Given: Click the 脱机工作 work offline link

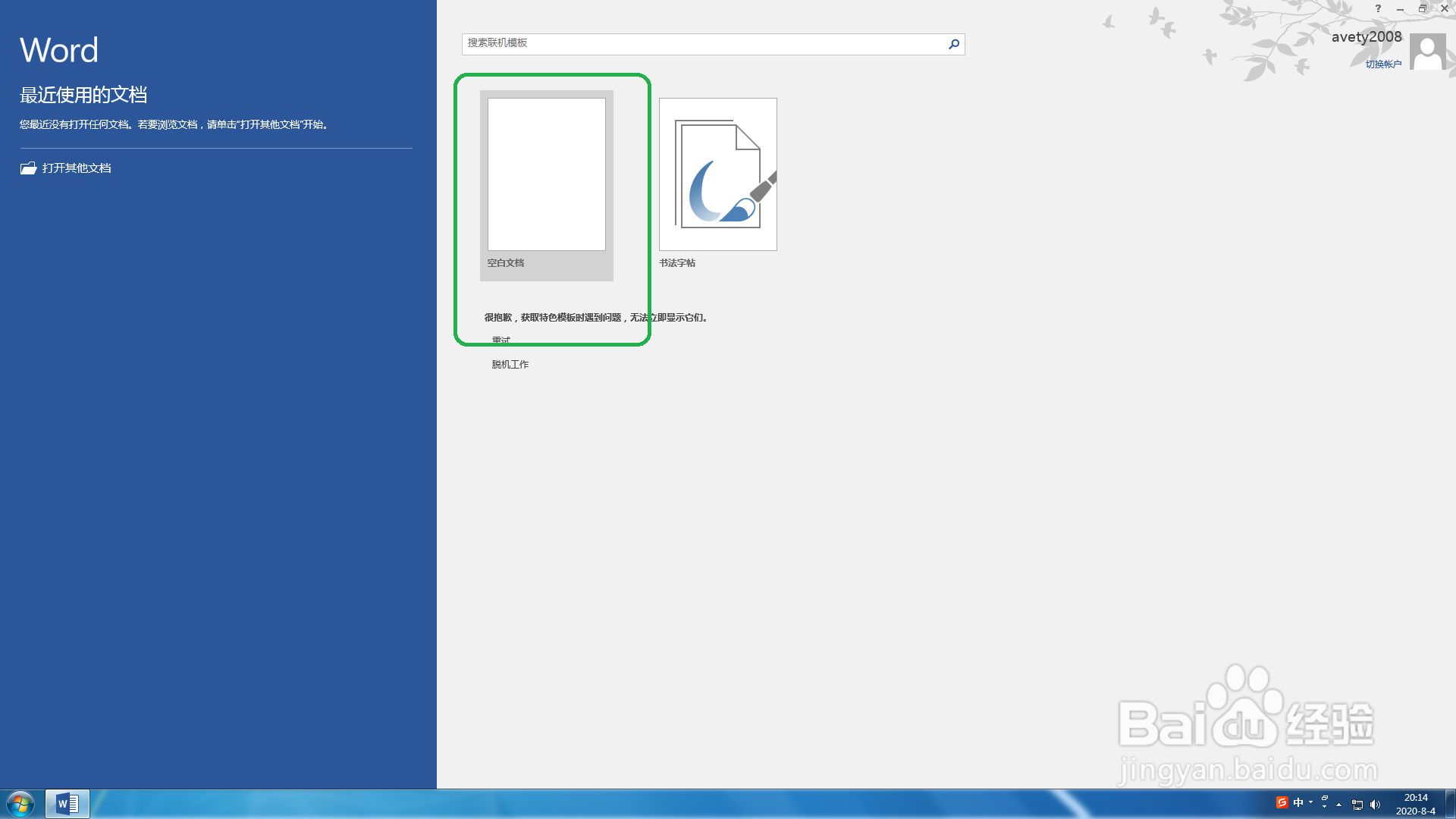Looking at the screenshot, I should [510, 365].
